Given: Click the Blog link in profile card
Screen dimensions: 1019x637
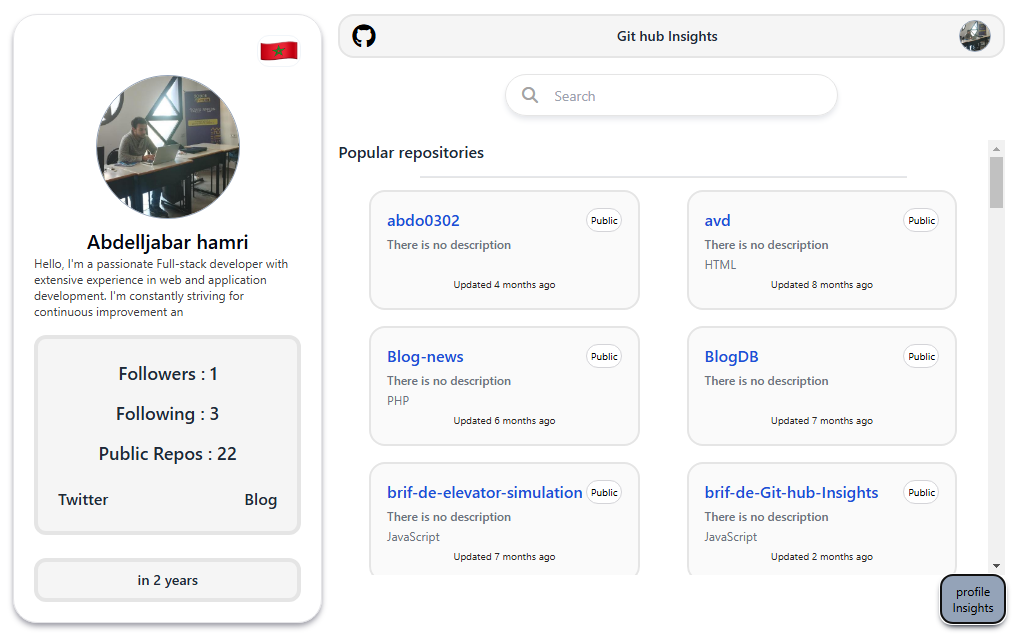Looking at the screenshot, I should [261, 499].
